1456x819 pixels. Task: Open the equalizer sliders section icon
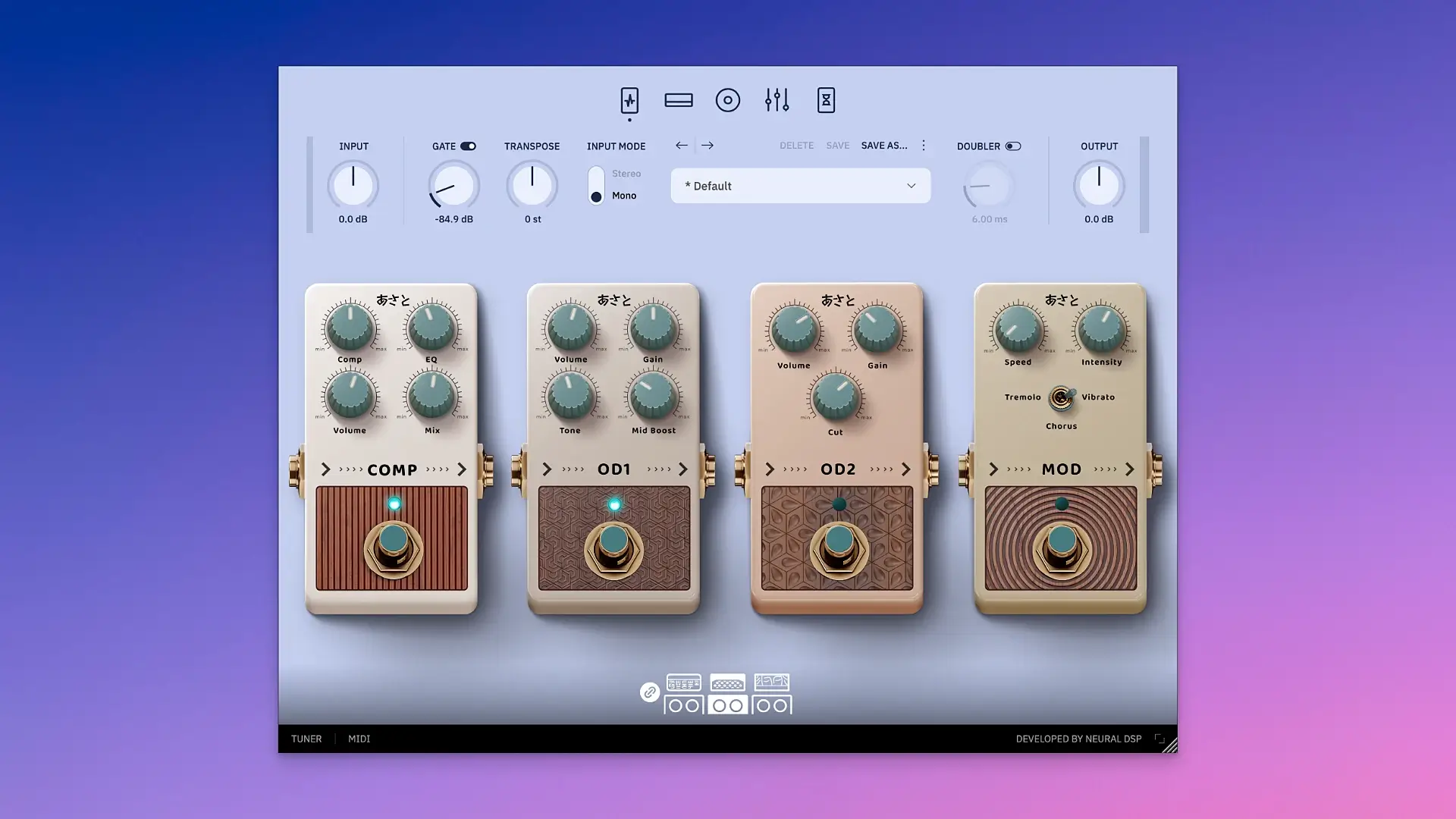(x=777, y=100)
